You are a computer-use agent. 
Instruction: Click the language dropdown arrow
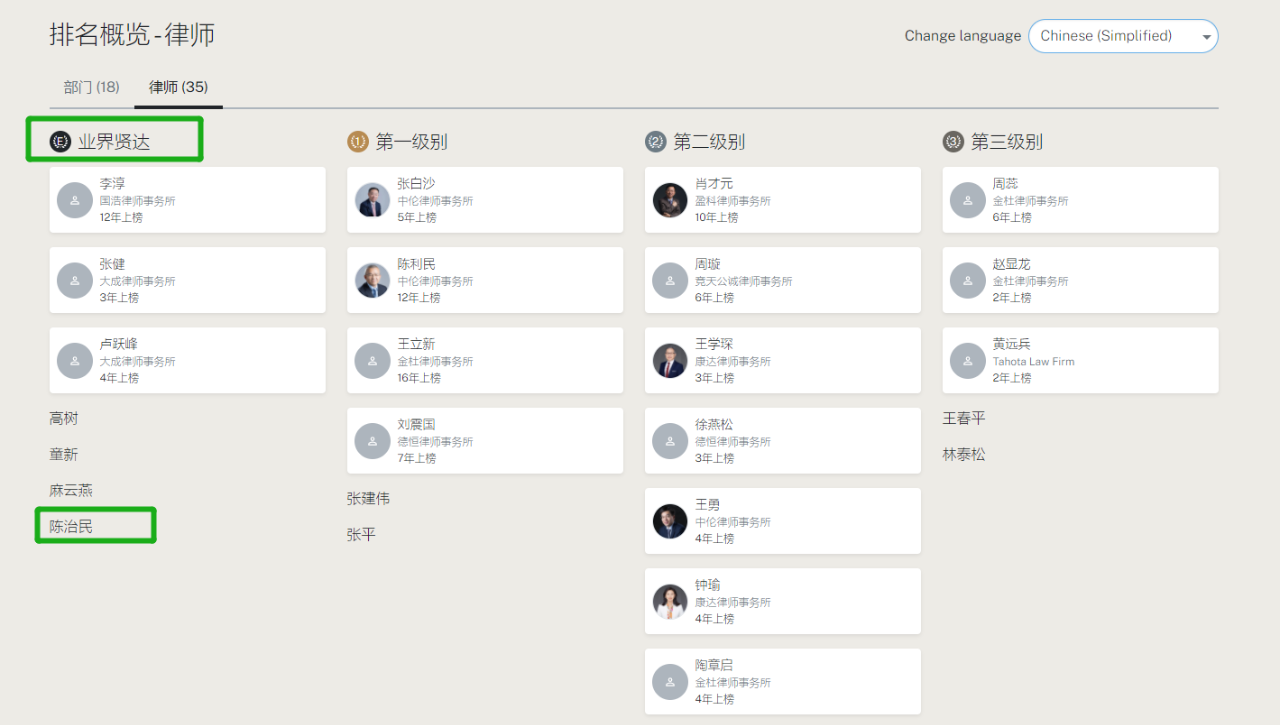[x=1206, y=37]
